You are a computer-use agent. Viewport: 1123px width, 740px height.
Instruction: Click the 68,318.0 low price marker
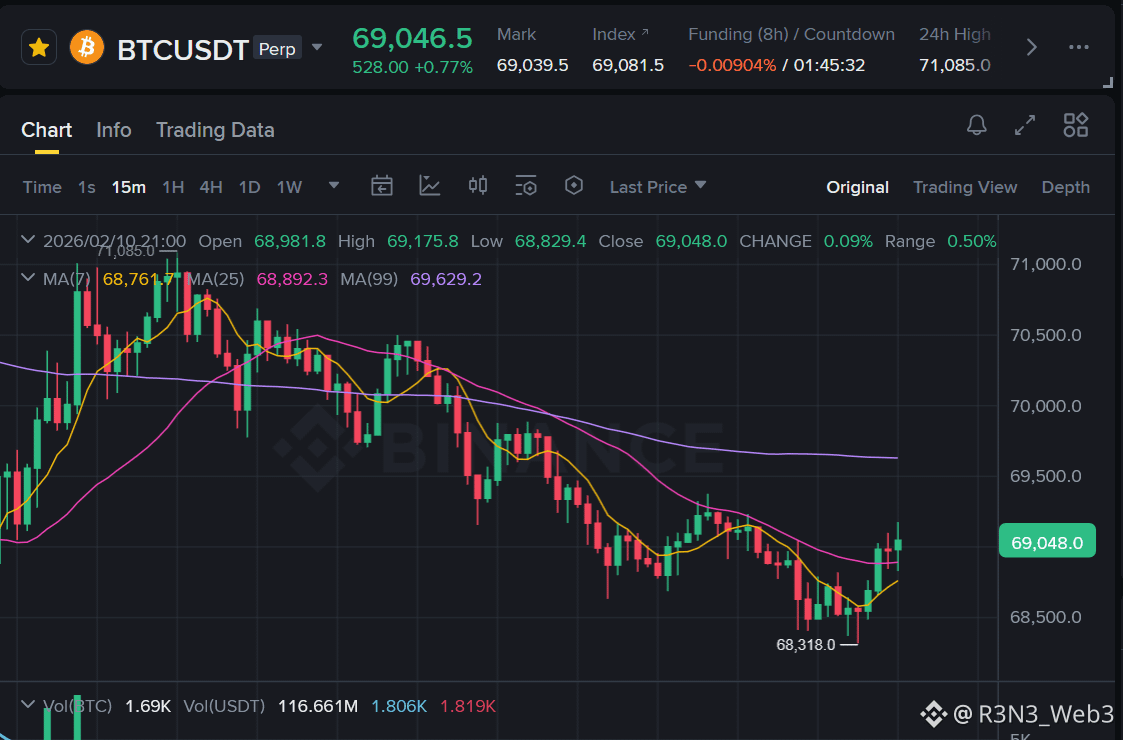pos(806,645)
